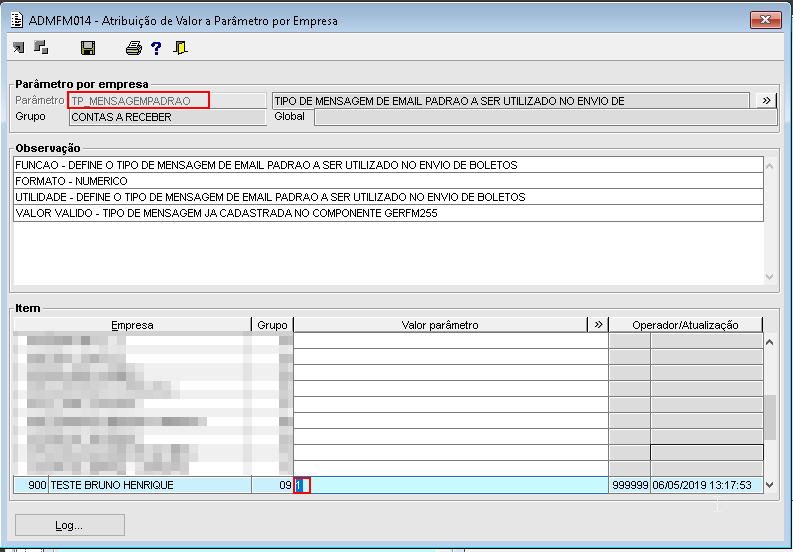Click the Parâmetro field TP_MENSAGEMPADRAO
This screenshot has height=552, width=793.
pyautogui.click(x=167, y=101)
